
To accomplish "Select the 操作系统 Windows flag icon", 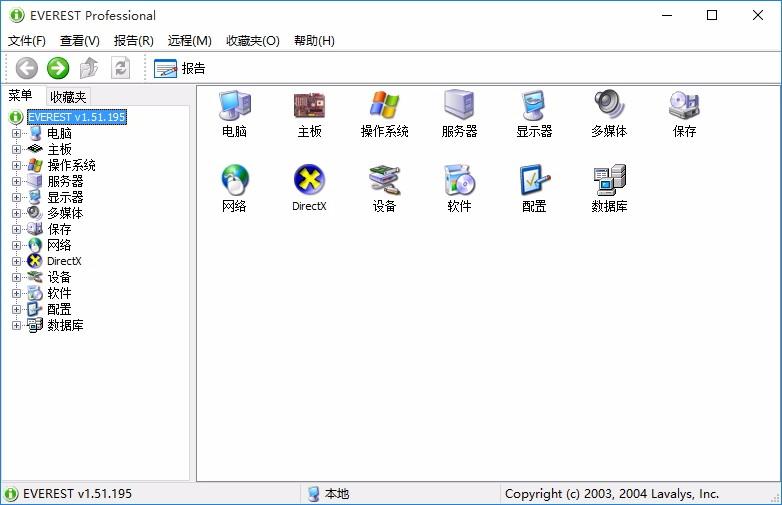I will 384,105.
